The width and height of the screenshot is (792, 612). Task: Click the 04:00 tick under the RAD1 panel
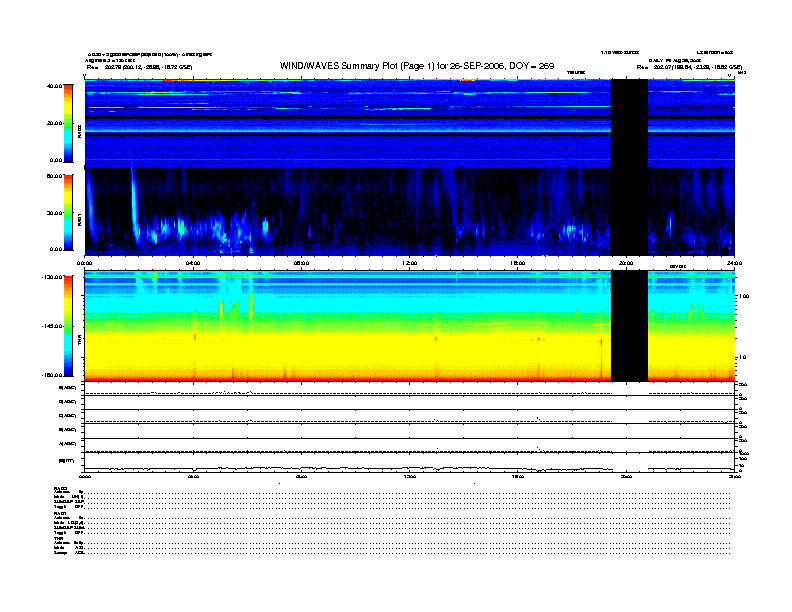pos(193,263)
